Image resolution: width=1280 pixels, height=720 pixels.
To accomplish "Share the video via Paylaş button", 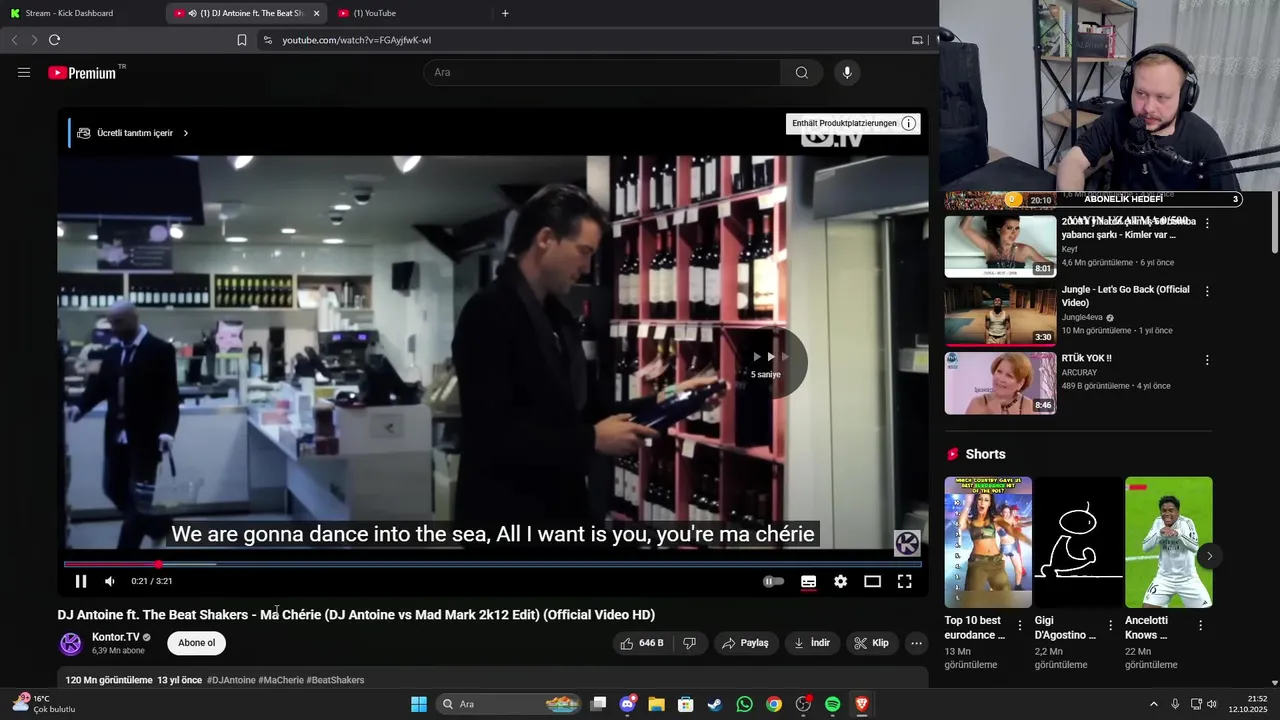I will click(x=745, y=643).
